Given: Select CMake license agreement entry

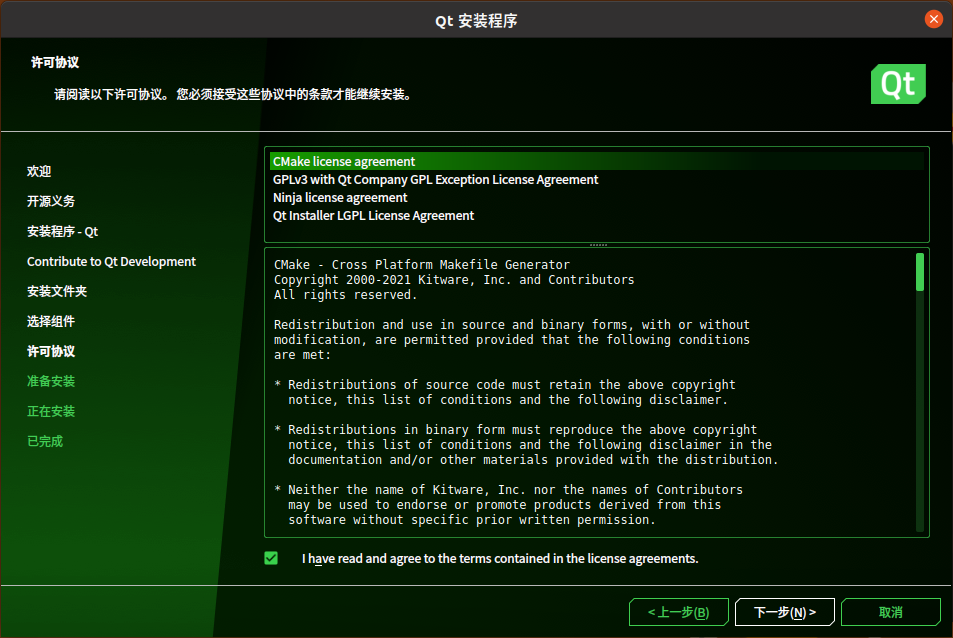Looking at the screenshot, I should [597, 162].
